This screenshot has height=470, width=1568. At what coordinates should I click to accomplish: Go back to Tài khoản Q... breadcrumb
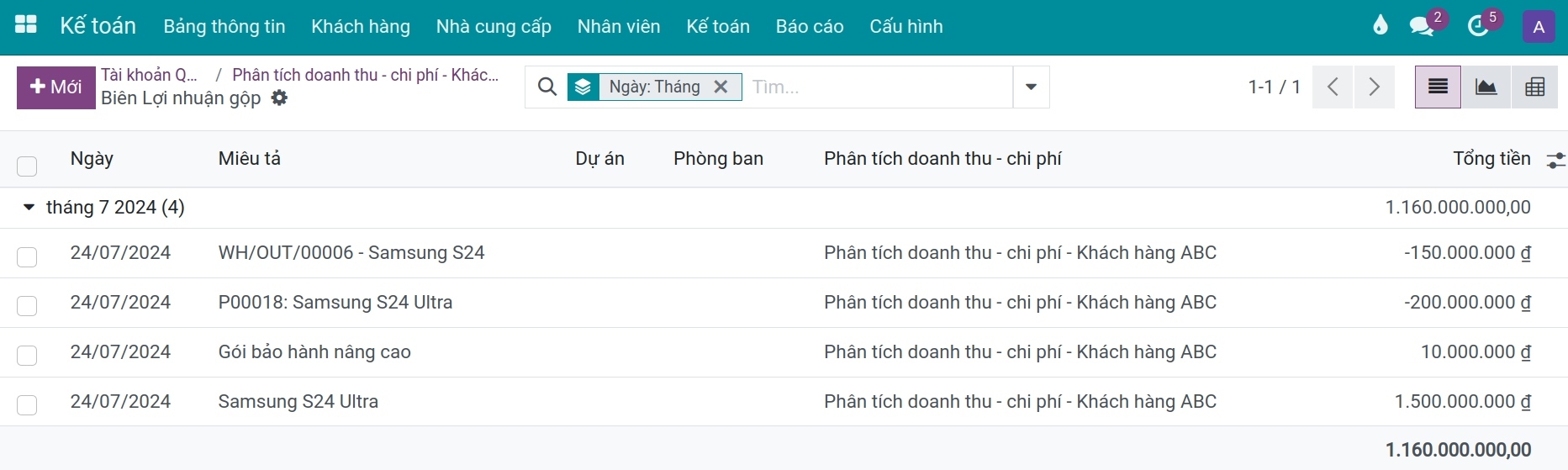tap(149, 75)
